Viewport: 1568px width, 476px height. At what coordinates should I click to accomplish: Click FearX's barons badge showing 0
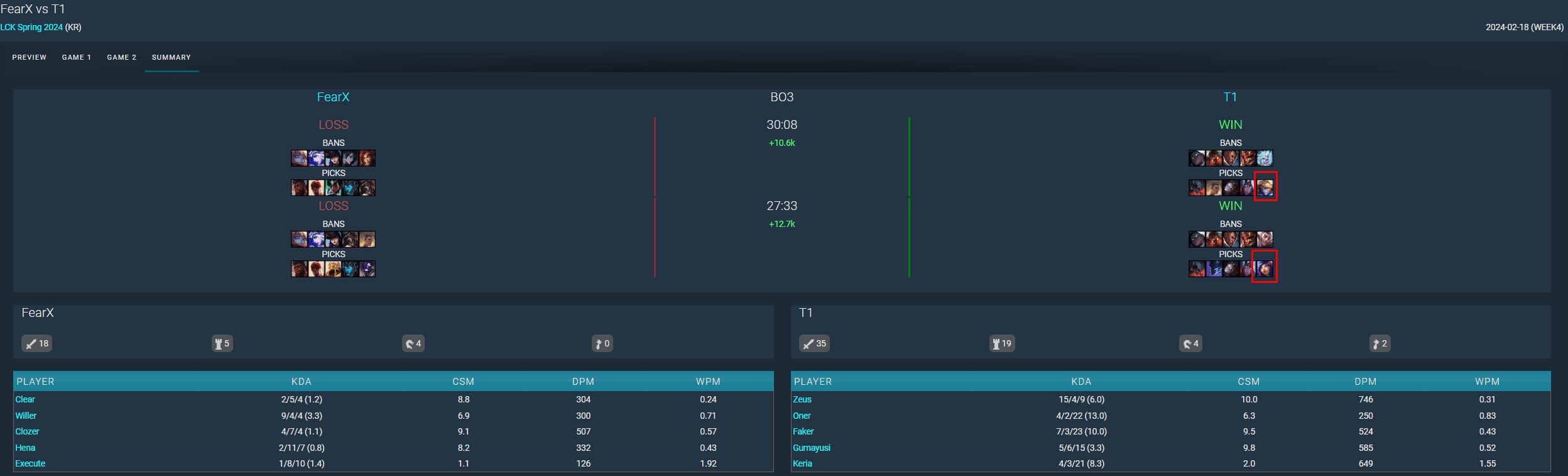point(602,343)
